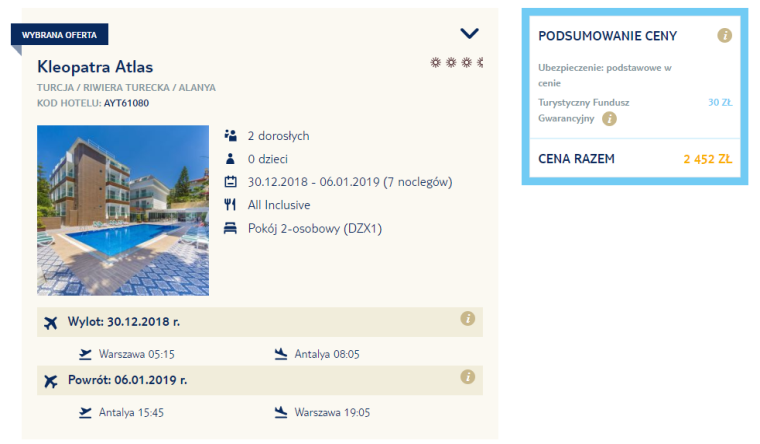Open the info icon in the Powrót row
760x444 pixels.
pyautogui.click(x=468, y=377)
